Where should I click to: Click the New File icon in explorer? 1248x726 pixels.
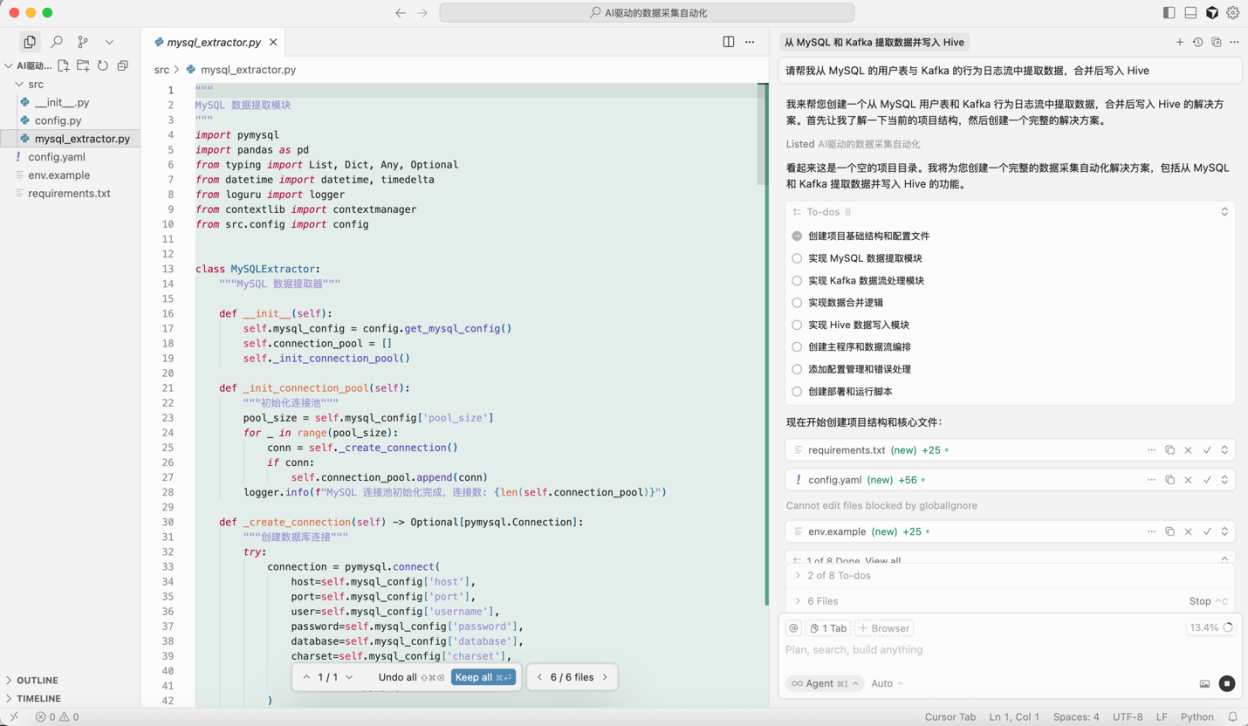point(63,66)
